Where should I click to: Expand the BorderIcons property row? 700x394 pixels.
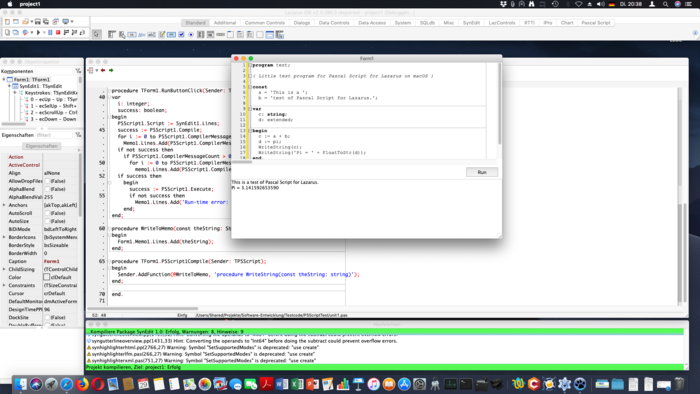click(4, 237)
